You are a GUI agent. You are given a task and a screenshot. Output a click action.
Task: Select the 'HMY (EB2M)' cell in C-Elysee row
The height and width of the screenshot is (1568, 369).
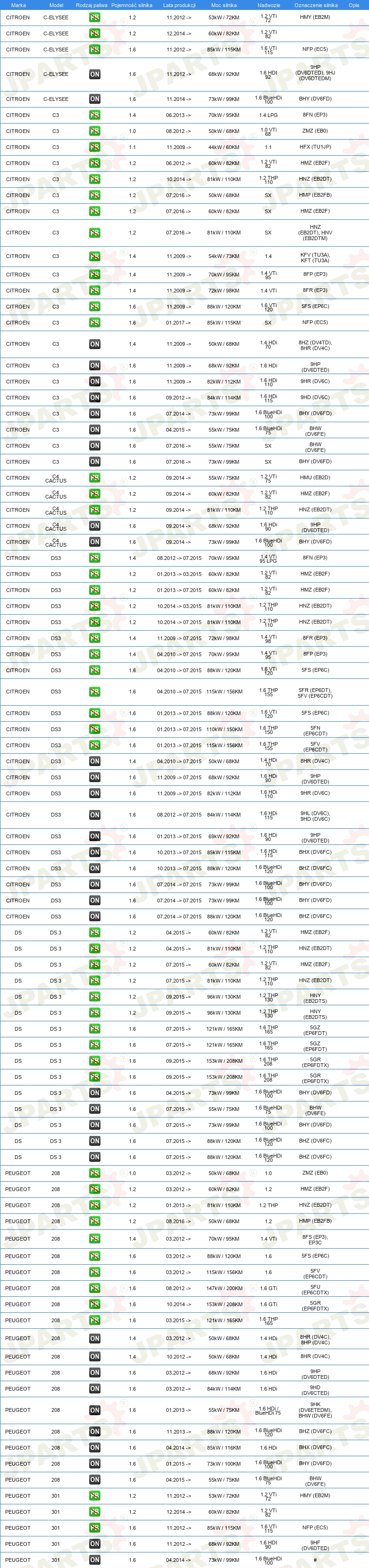pos(315,17)
